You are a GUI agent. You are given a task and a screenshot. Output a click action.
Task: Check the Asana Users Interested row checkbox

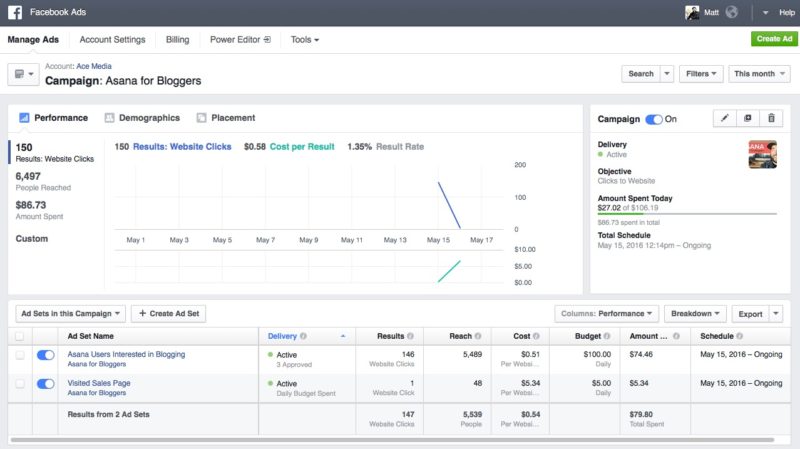(x=19, y=355)
